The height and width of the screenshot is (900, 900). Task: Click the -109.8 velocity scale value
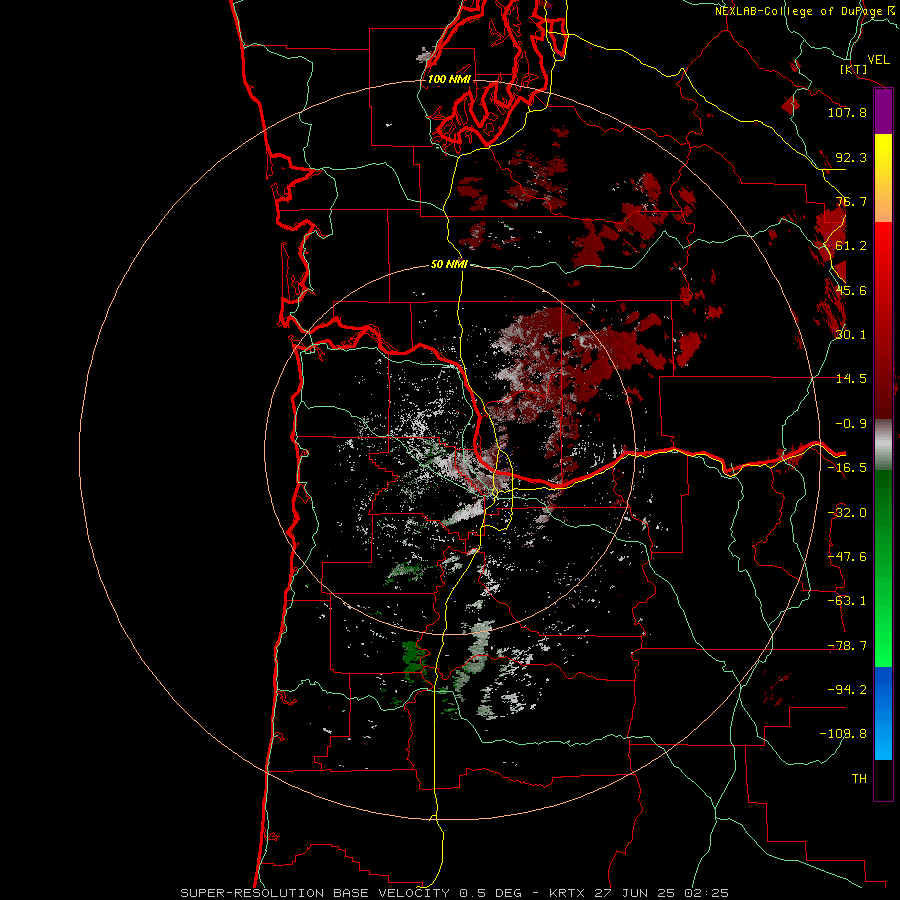tap(843, 734)
